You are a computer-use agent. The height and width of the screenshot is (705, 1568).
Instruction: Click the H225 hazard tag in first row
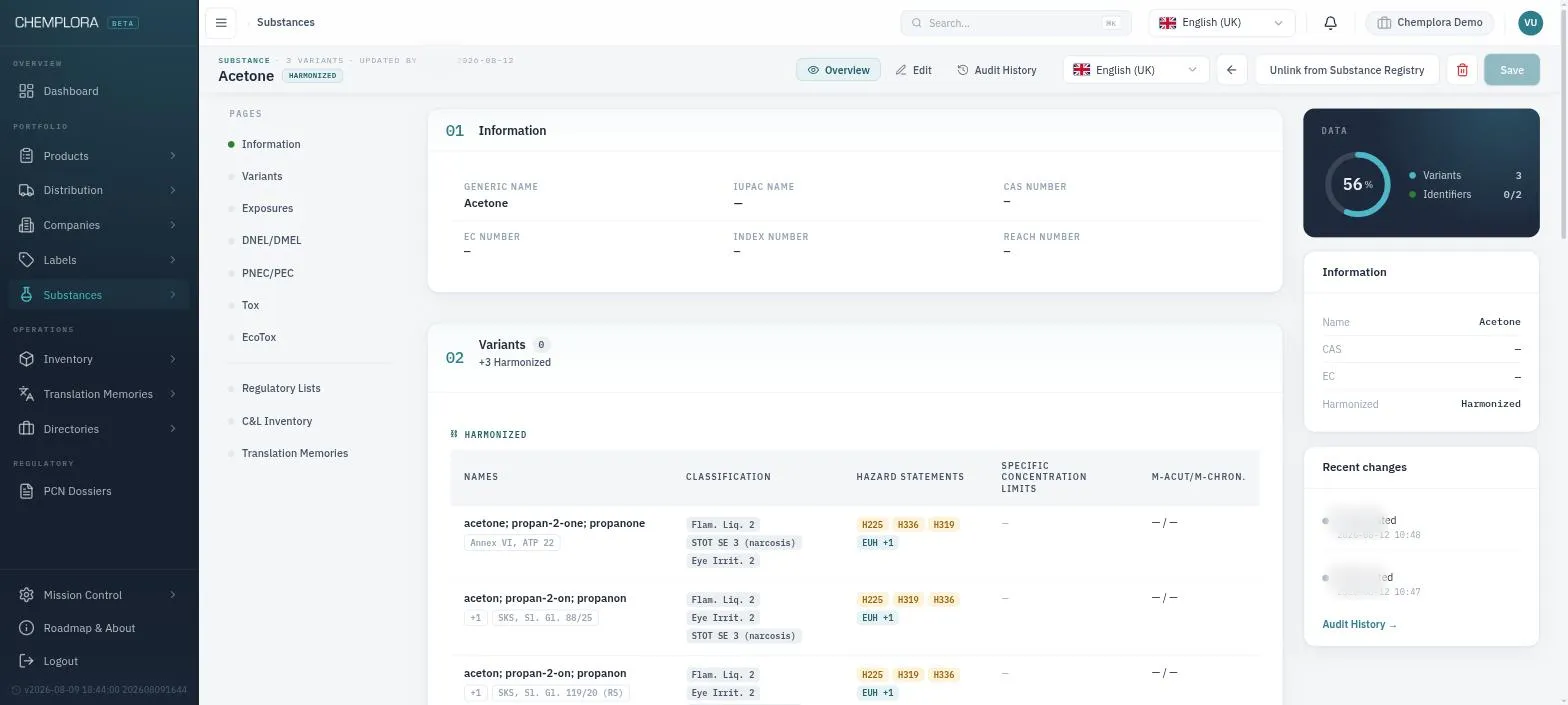click(x=872, y=525)
